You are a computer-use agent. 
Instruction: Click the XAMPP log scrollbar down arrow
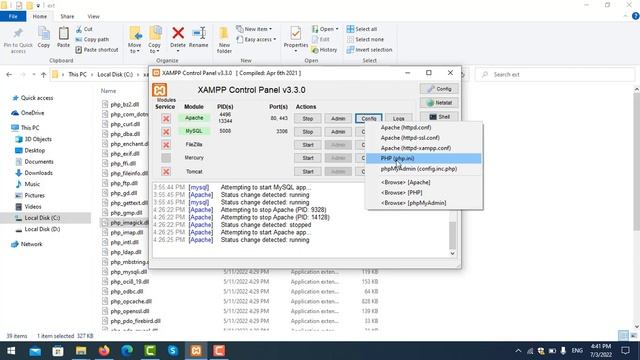click(x=452, y=253)
